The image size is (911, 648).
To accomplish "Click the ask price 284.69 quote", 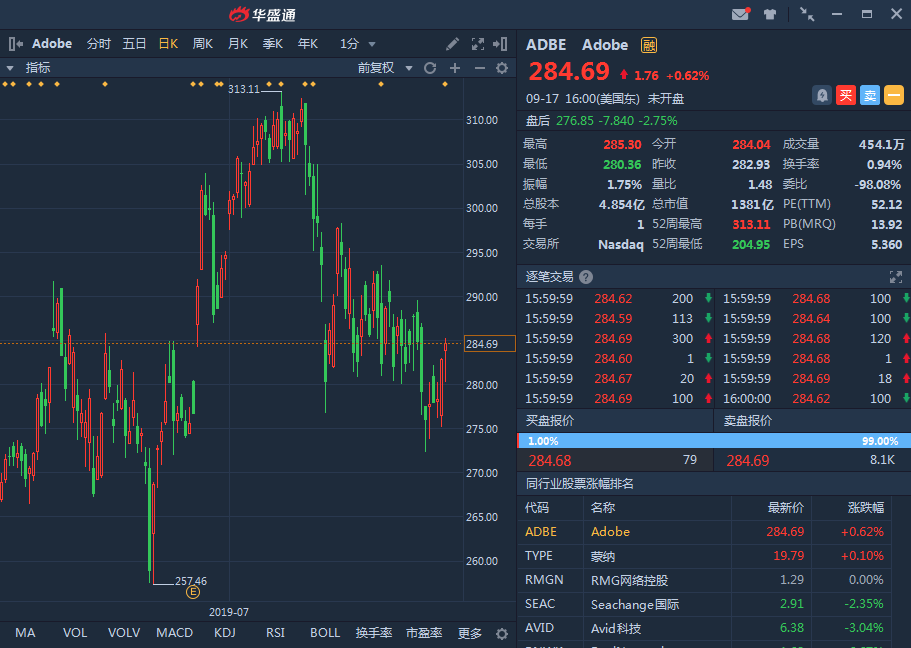I will (x=748, y=461).
